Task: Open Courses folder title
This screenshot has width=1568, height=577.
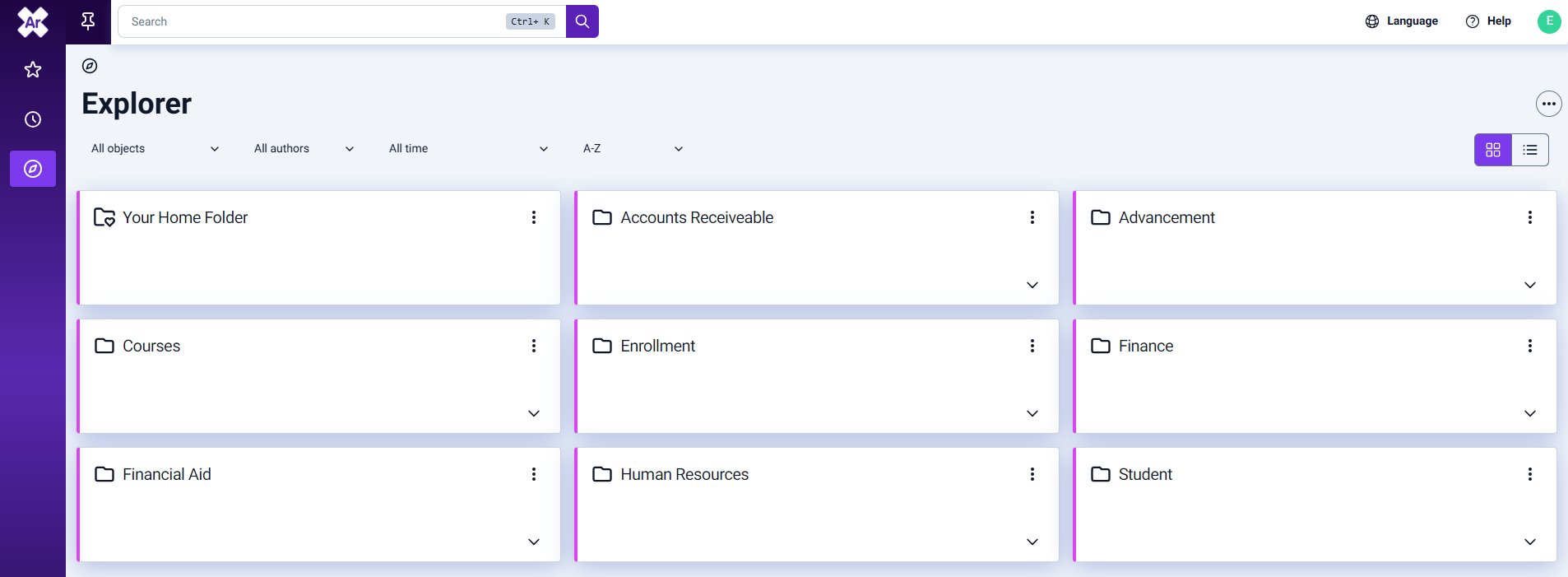Action: [151, 346]
